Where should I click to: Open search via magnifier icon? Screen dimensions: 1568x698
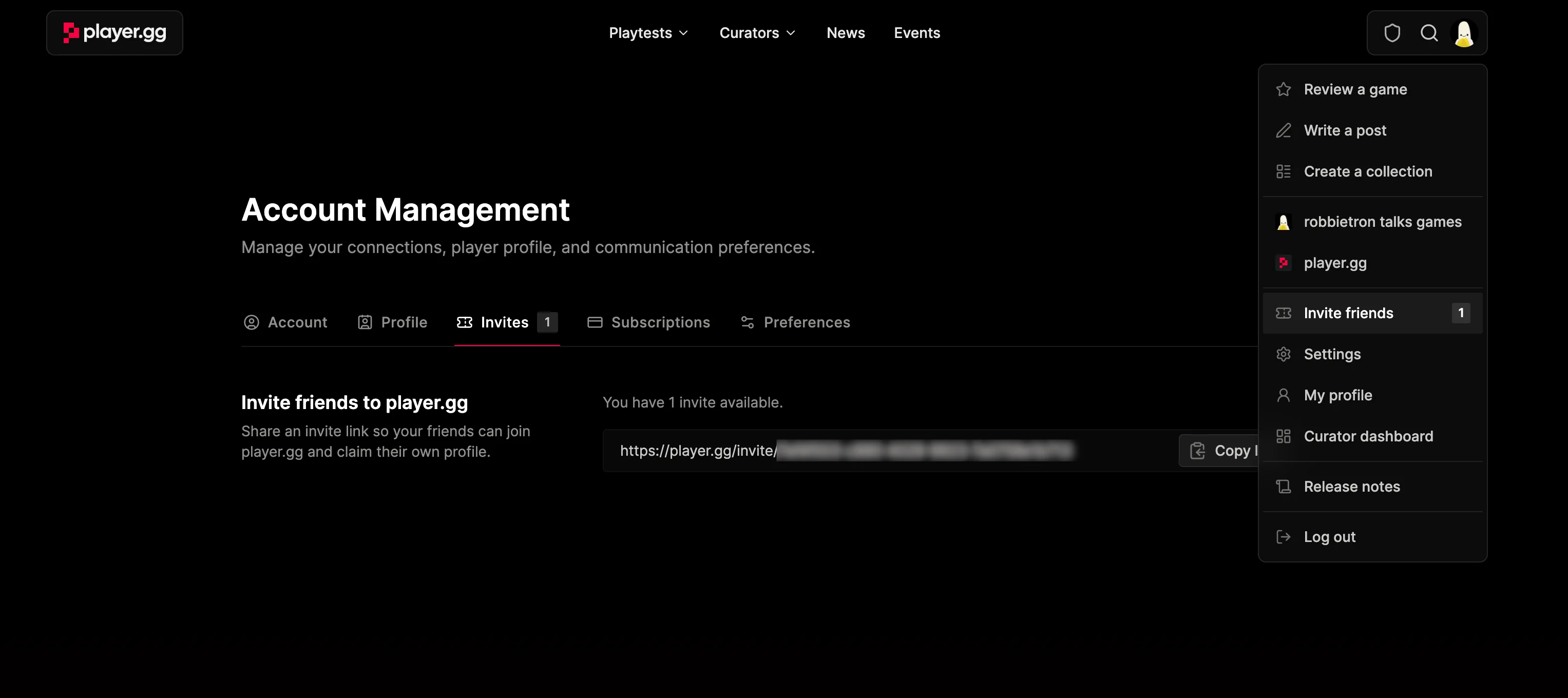(x=1429, y=33)
